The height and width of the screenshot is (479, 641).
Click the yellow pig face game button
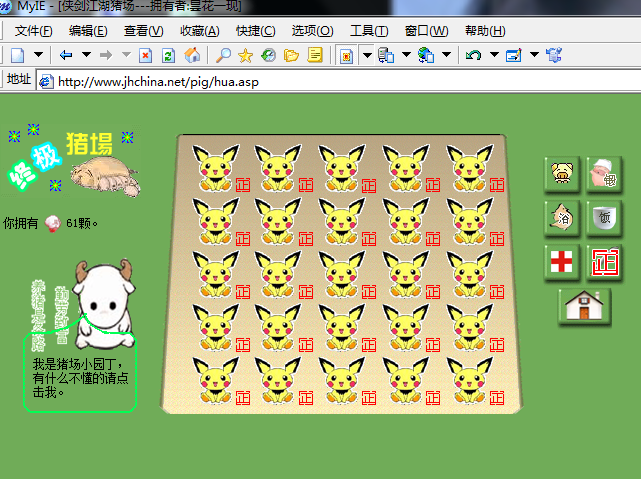(x=562, y=173)
